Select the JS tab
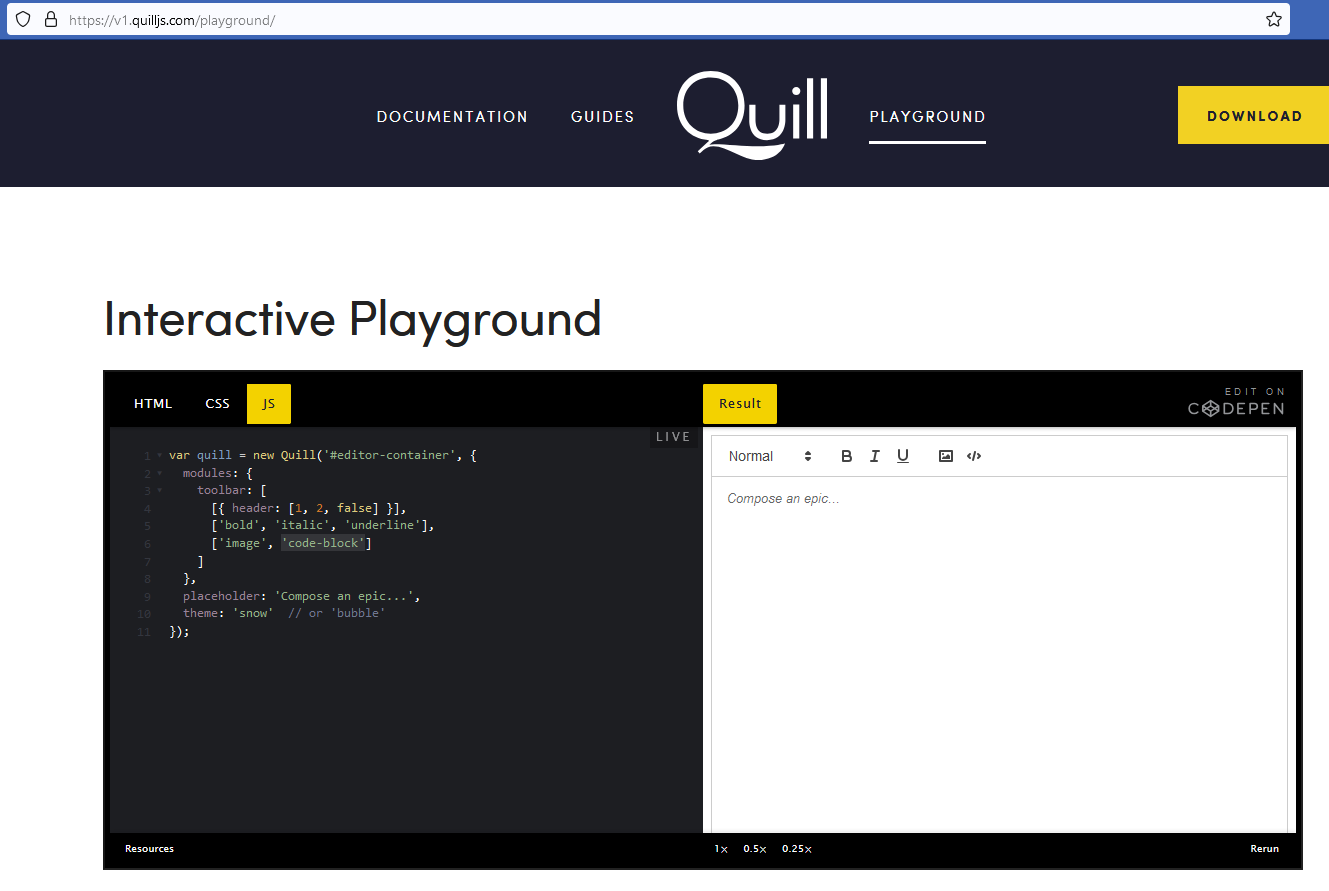This screenshot has width=1329, height=891. (269, 404)
